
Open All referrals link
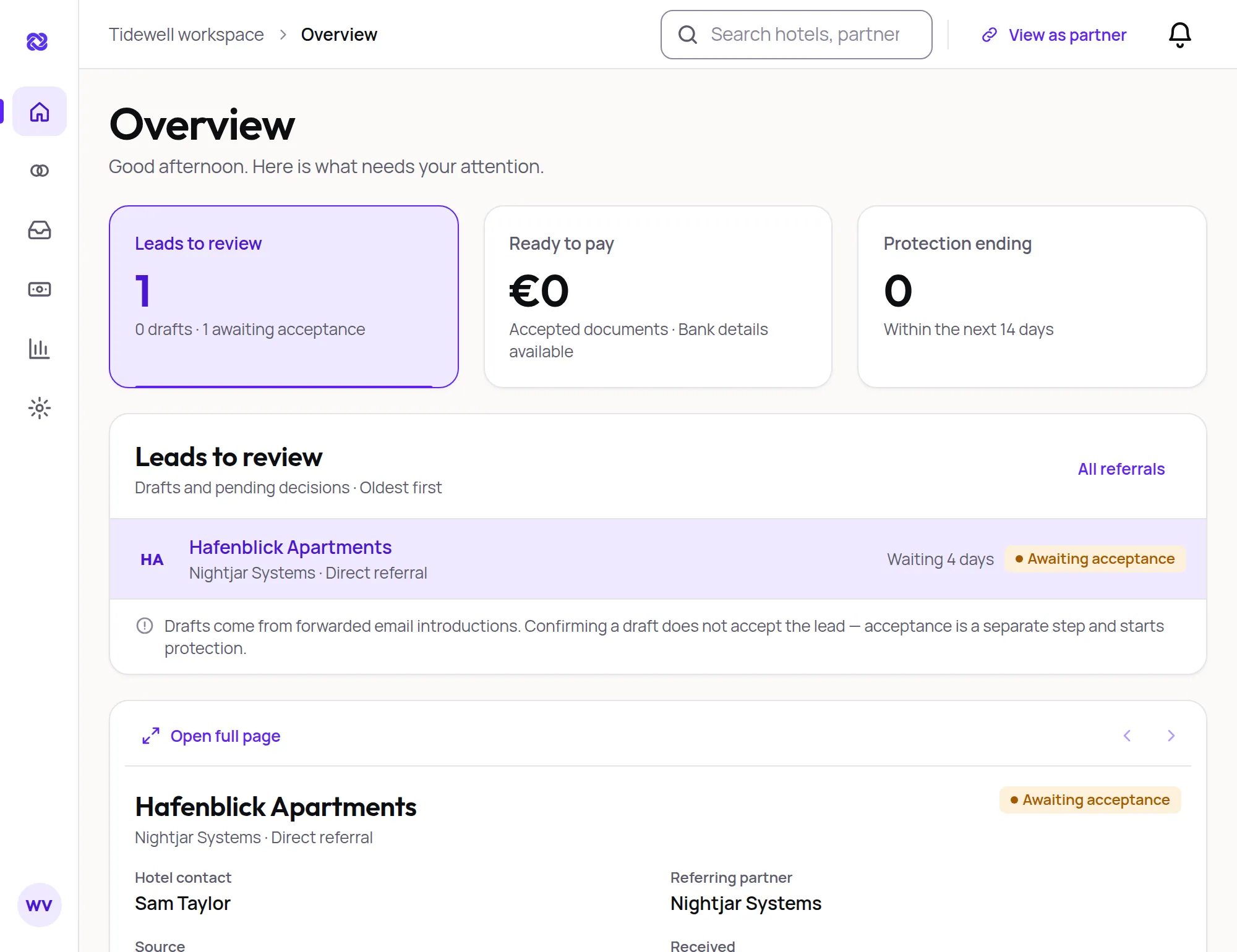click(x=1121, y=469)
